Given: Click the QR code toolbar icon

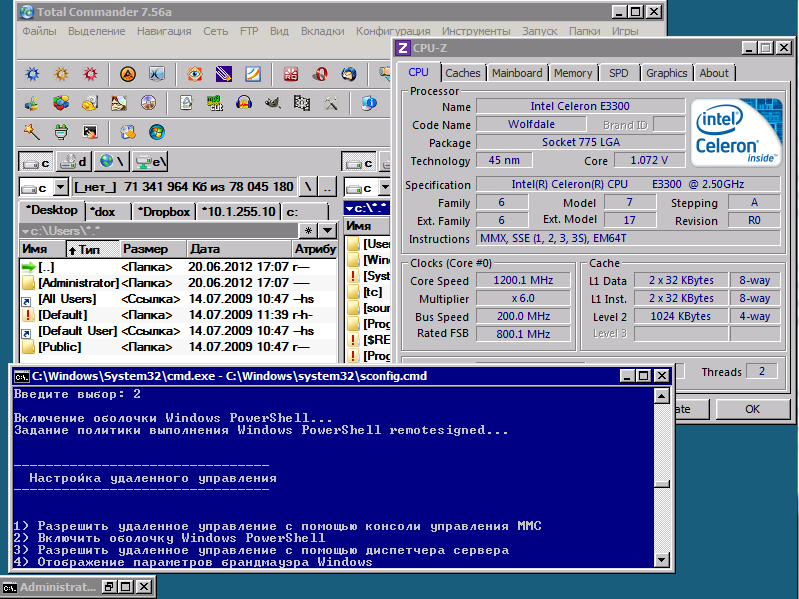Looking at the screenshot, I should [x=302, y=103].
